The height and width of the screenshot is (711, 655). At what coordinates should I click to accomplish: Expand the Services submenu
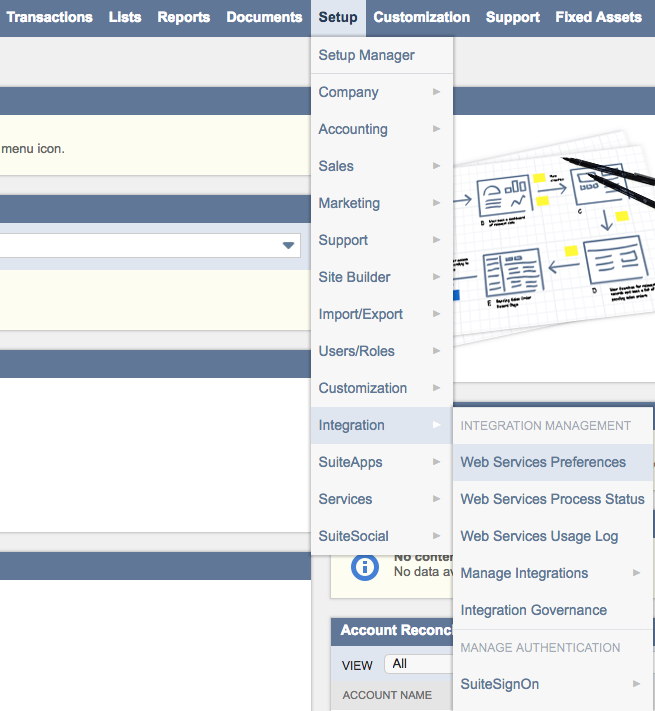click(x=382, y=499)
